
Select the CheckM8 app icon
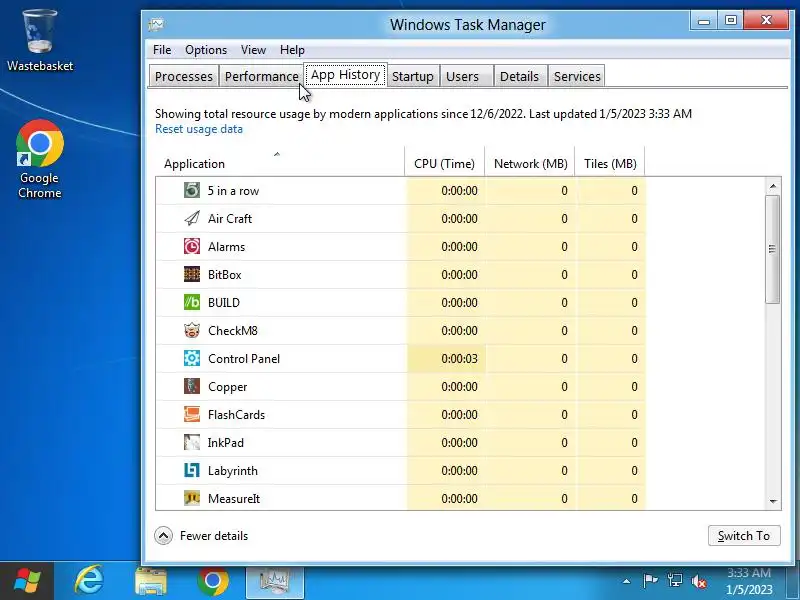(x=192, y=331)
